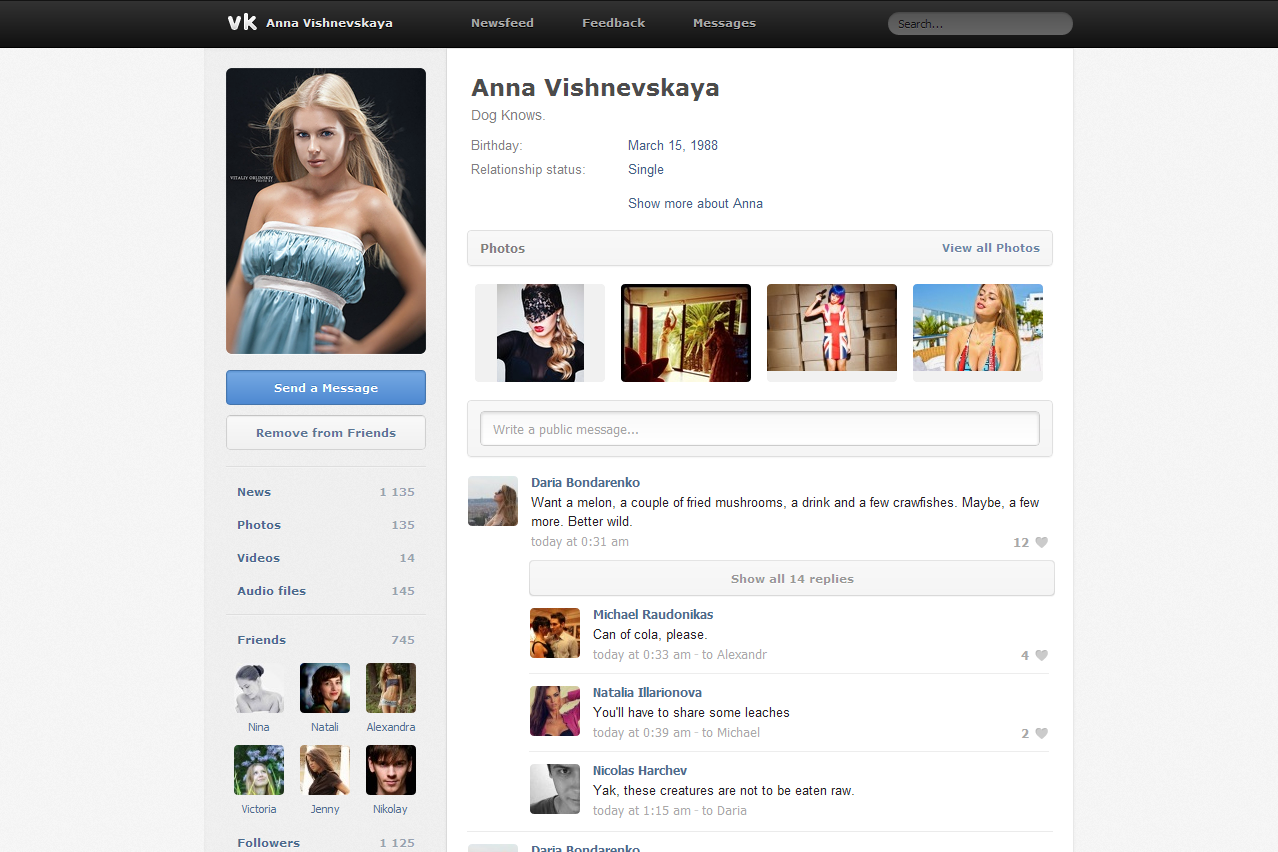Like Michael Raudonikas's reply heart icon
Screen dimensions: 1278x852
(x=1041, y=656)
